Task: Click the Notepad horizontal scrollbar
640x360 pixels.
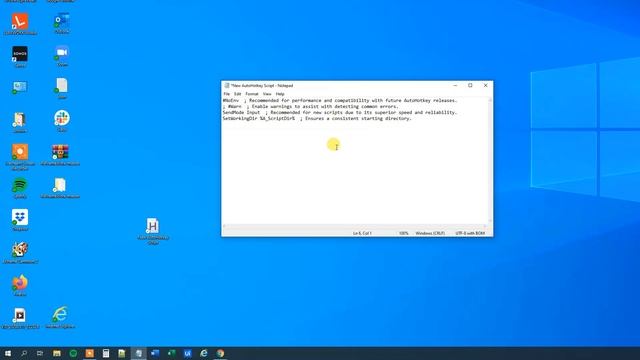Action: [x=355, y=226]
